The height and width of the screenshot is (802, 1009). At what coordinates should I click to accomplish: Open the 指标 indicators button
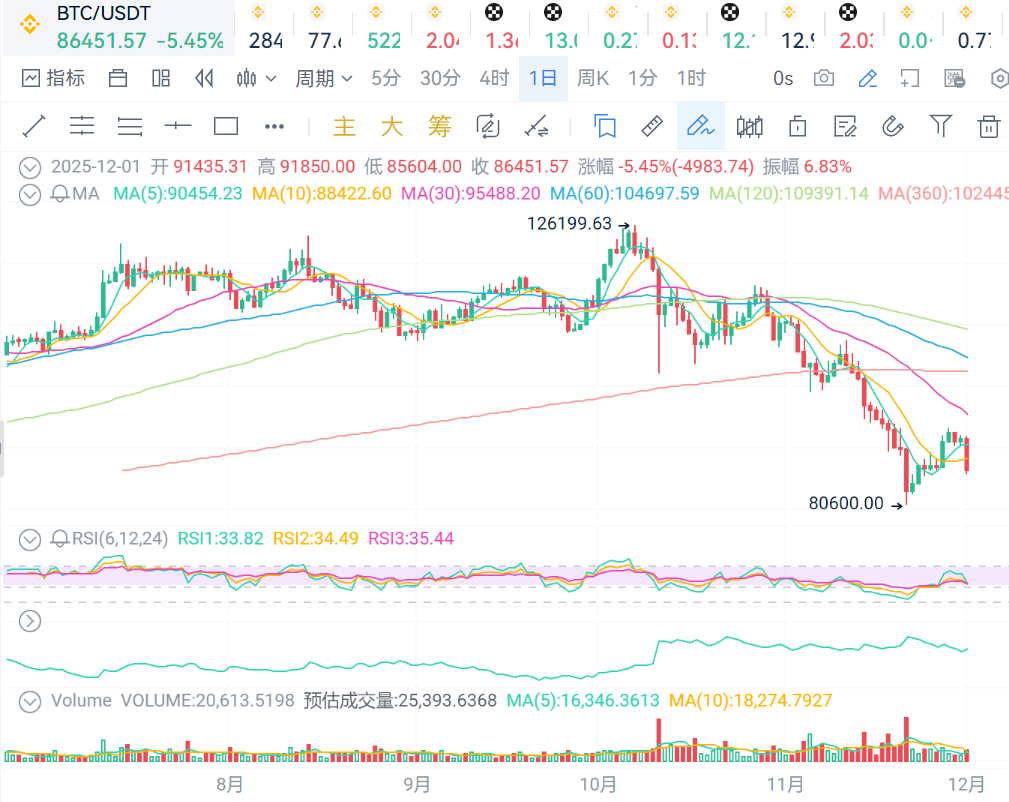click(54, 78)
